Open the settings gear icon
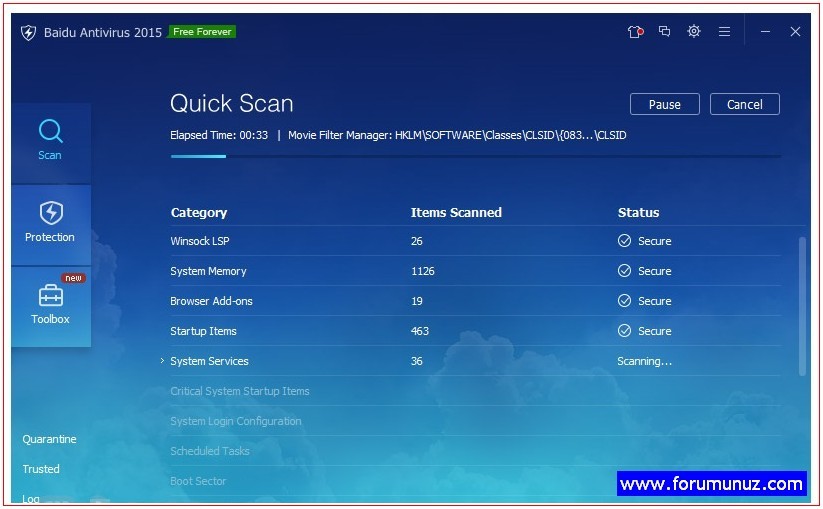Image resolution: width=823 pixels, height=509 pixels. coord(694,31)
